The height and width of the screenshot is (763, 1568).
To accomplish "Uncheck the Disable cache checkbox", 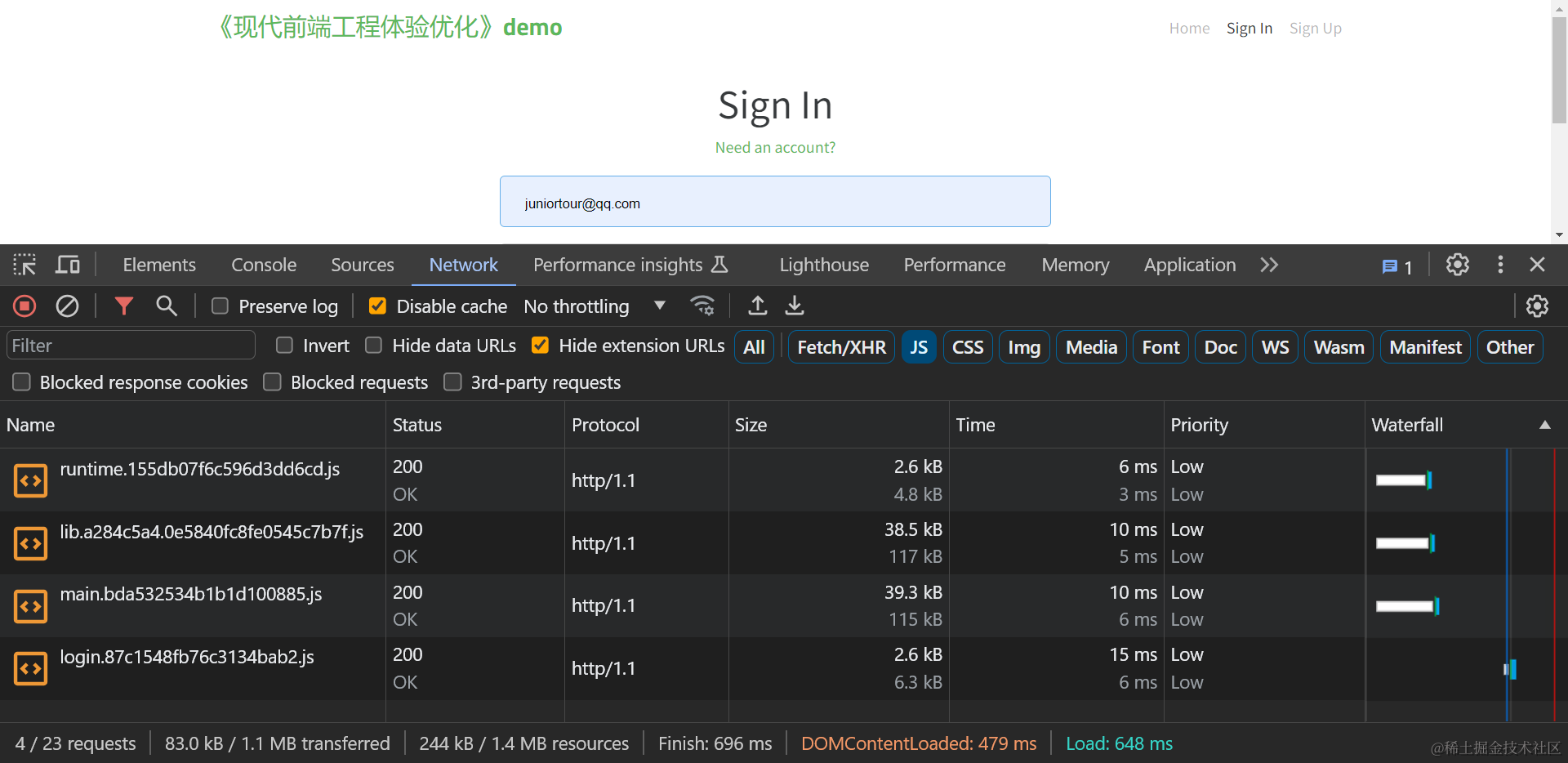I will point(377,306).
